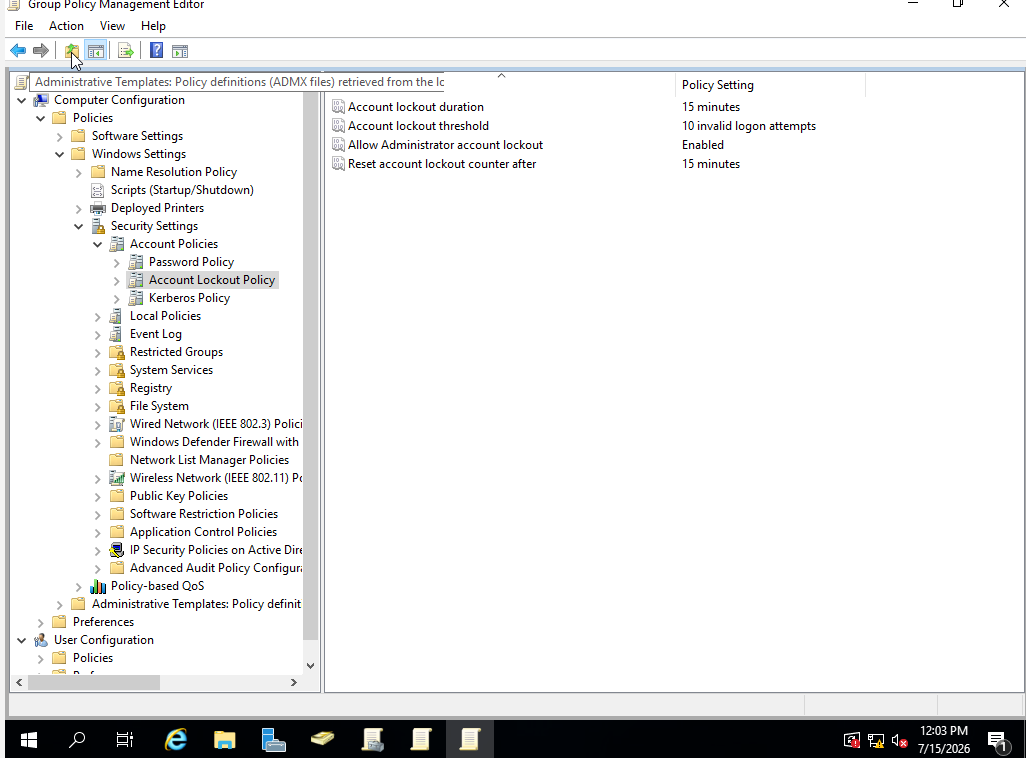Screen dimensions: 1026x758
Task: Toggle Show/Hide Console Tree toolbar icon
Action: point(96,50)
